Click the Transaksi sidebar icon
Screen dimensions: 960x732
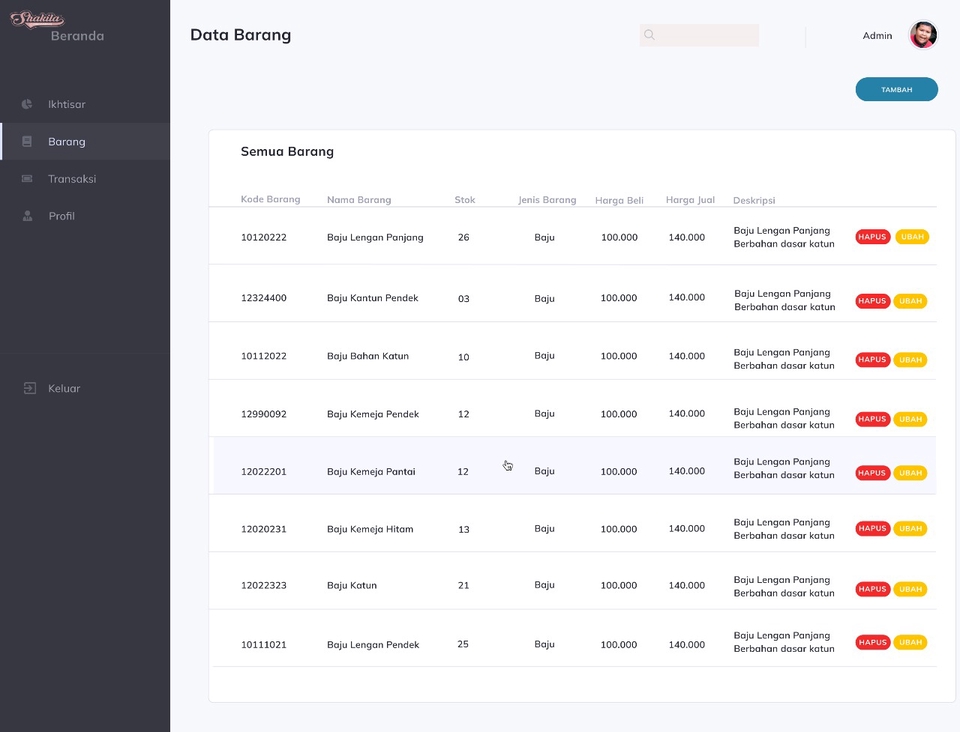25,179
